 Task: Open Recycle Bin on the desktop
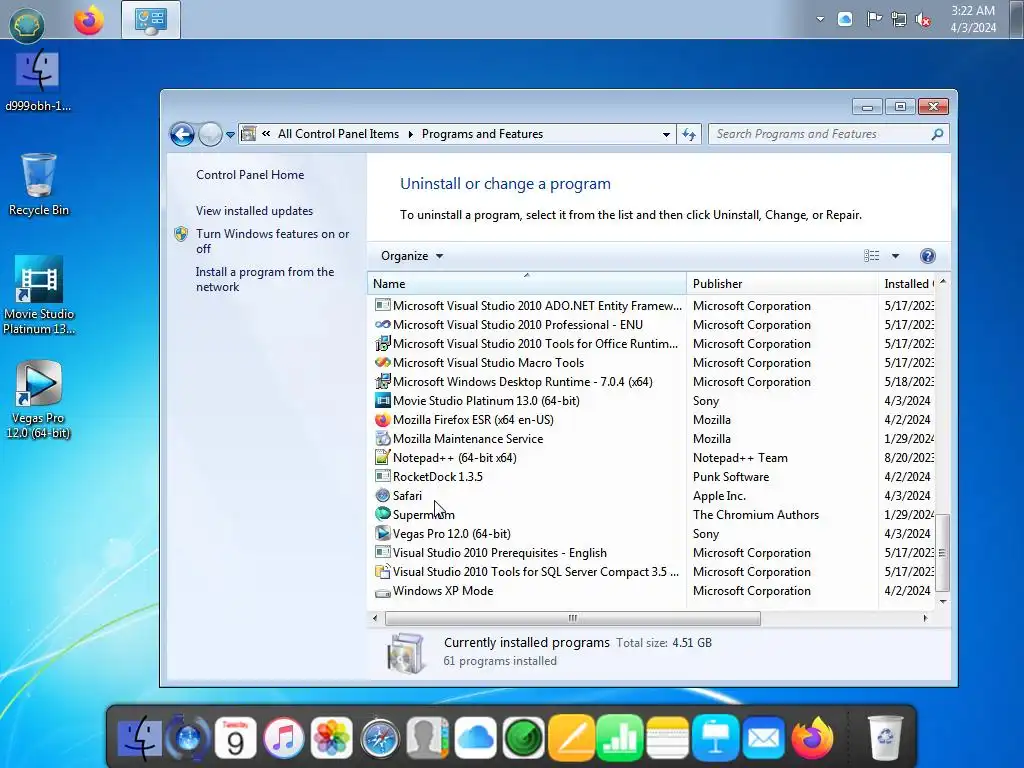(x=39, y=184)
